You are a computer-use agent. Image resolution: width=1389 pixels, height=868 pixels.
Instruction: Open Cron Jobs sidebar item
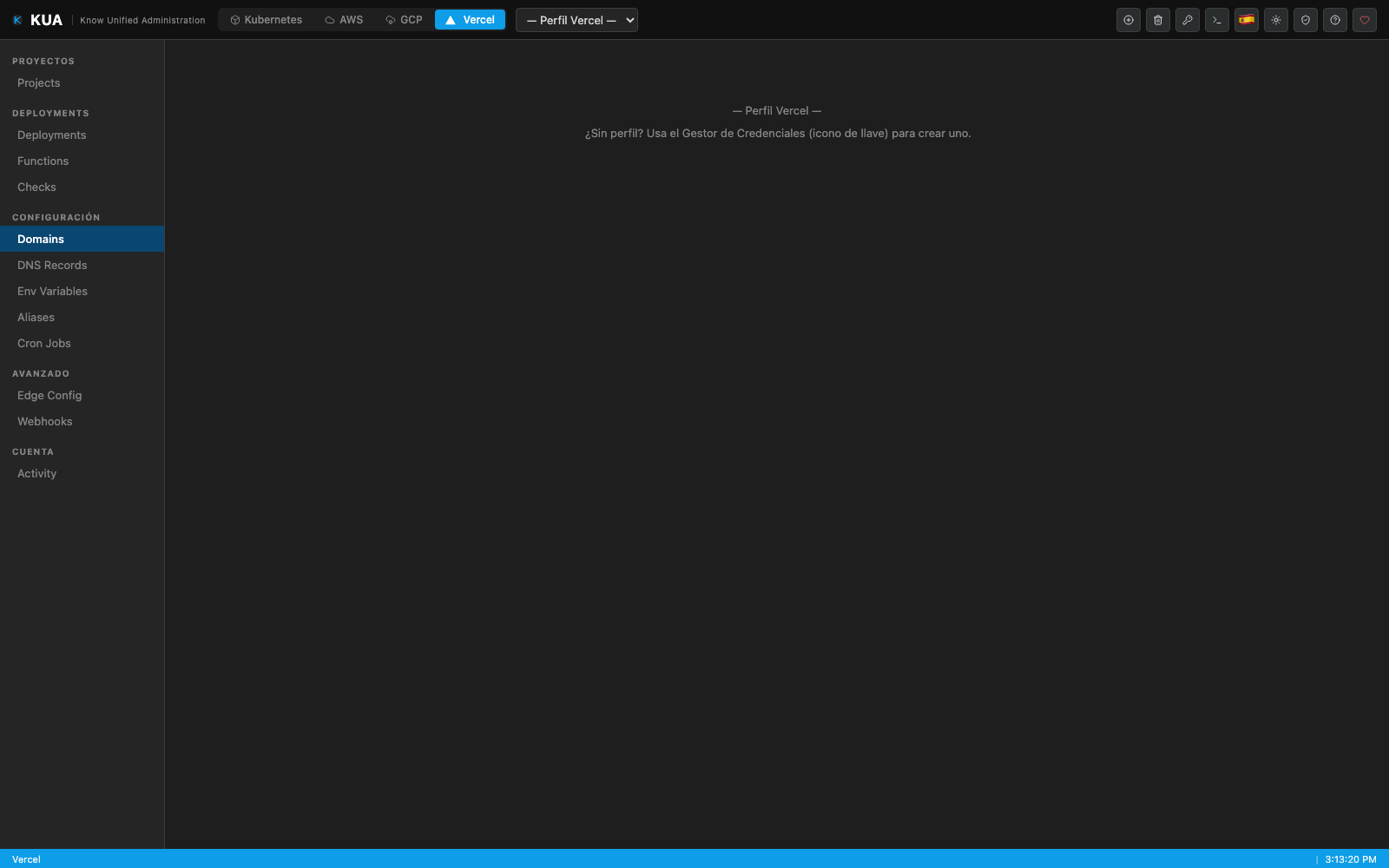click(x=82, y=344)
